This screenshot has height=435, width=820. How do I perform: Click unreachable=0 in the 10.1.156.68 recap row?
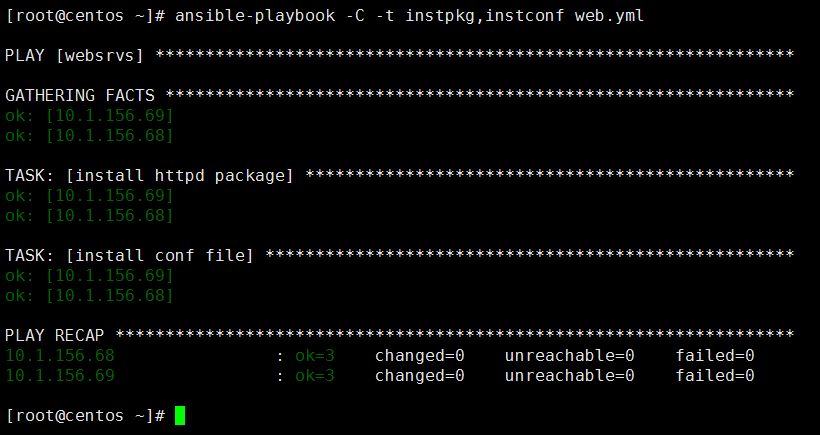click(x=570, y=356)
